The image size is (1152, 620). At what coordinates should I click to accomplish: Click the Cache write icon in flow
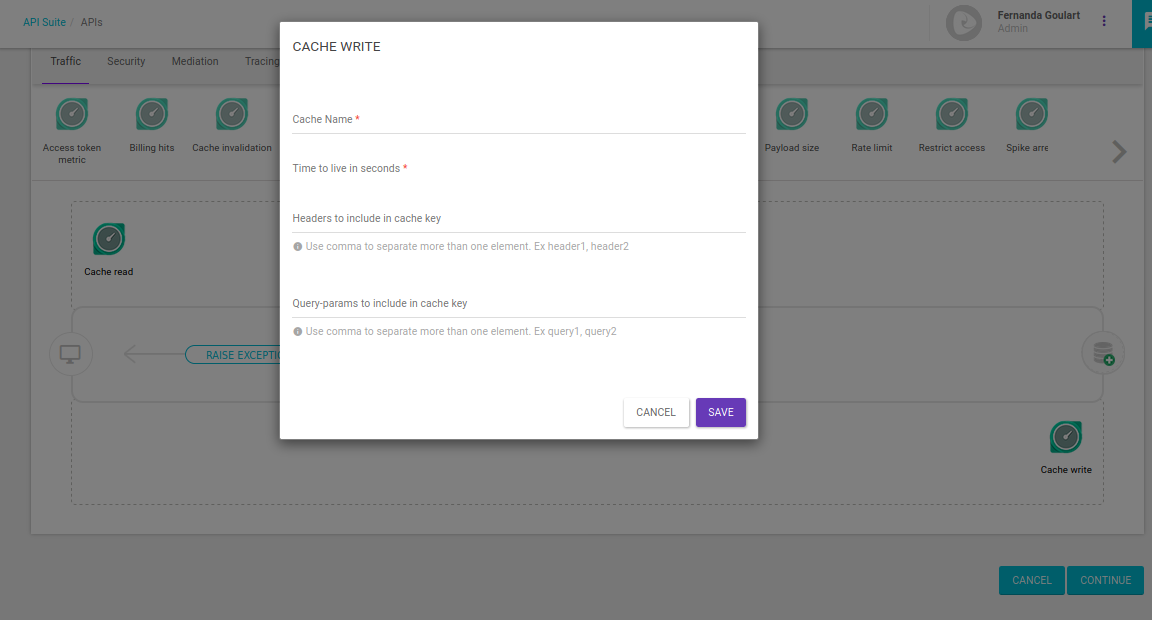1066,438
